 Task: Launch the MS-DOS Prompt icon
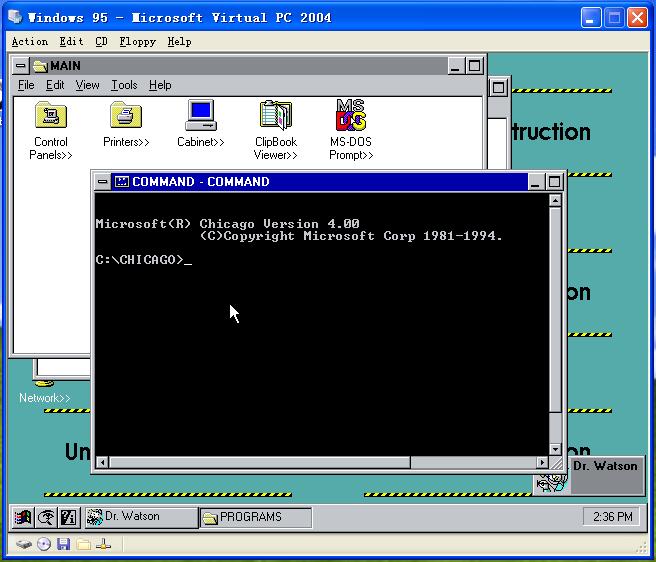(x=351, y=115)
